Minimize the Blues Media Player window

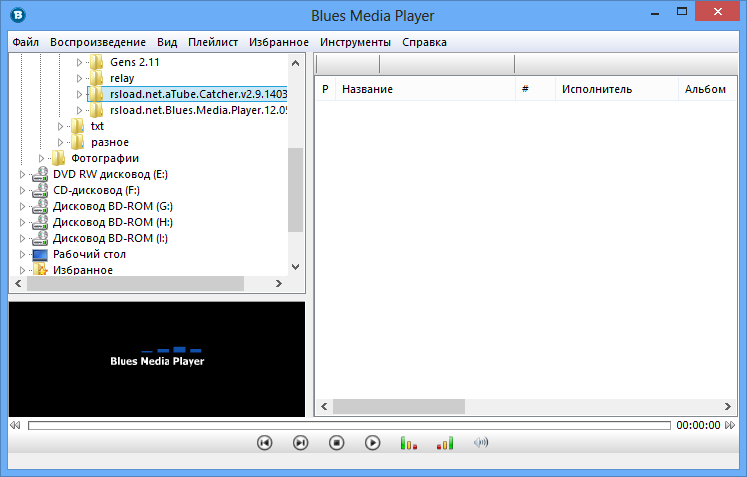655,13
